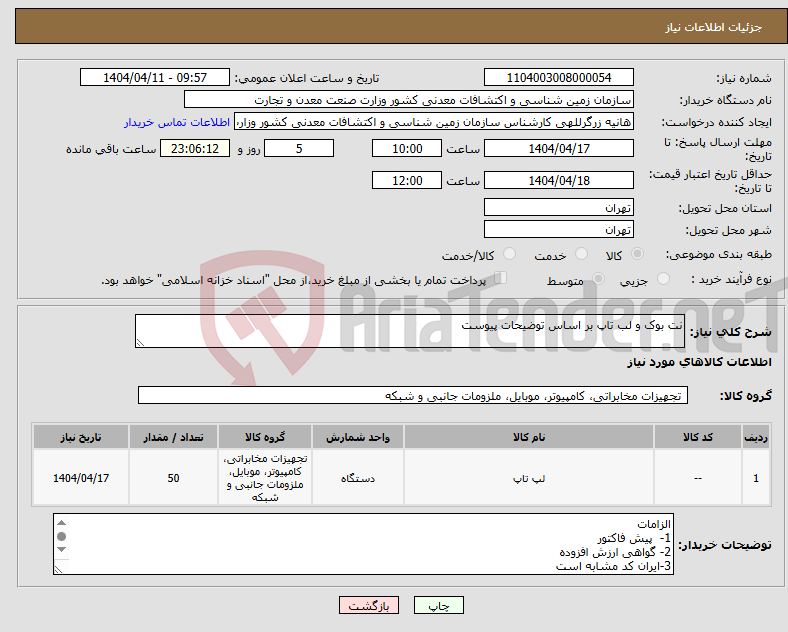
Task: Click the گروه کالا goods group field
Action: [x=413, y=395]
